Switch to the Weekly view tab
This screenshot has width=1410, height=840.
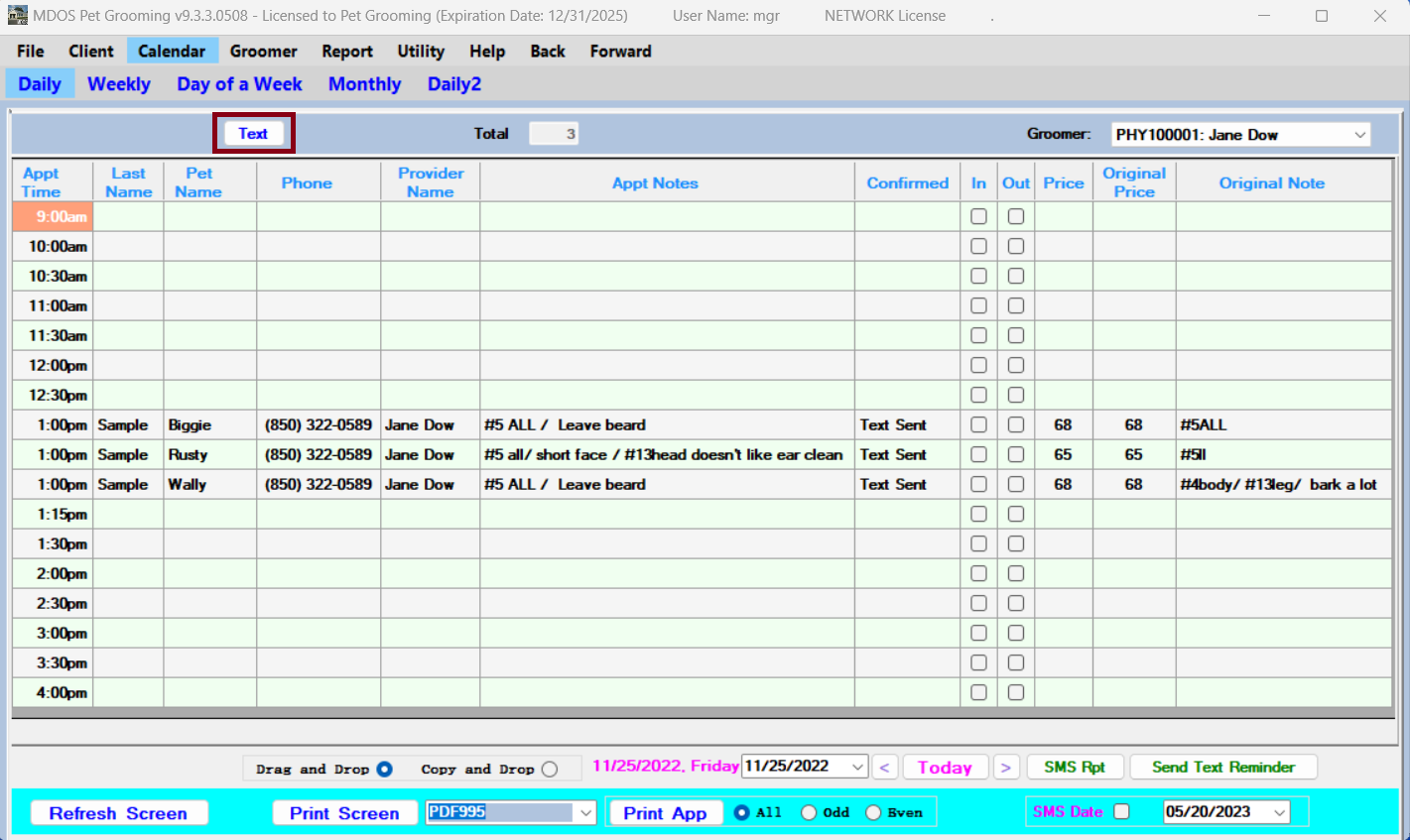[x=118, y=83]
